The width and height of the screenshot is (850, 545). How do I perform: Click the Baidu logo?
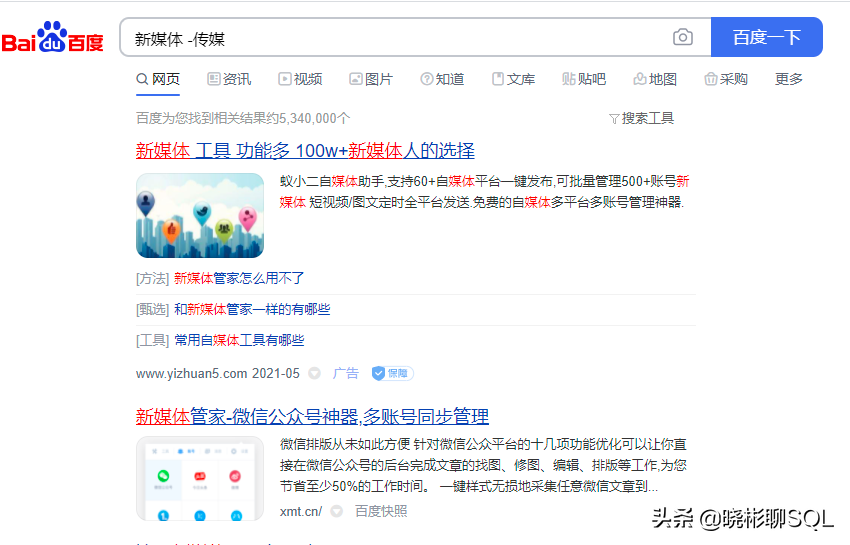[53, 37]
